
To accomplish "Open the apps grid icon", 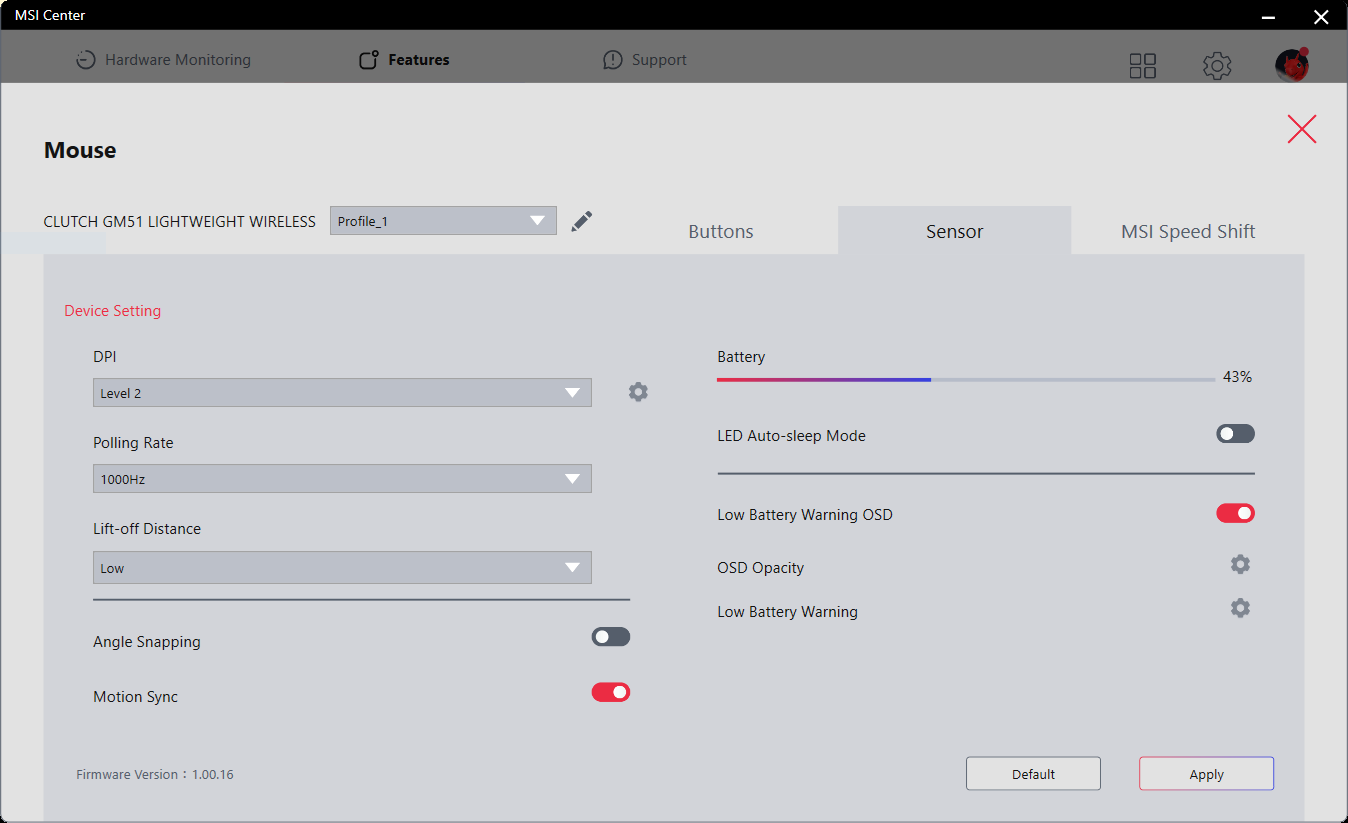I will point(1142,66).
